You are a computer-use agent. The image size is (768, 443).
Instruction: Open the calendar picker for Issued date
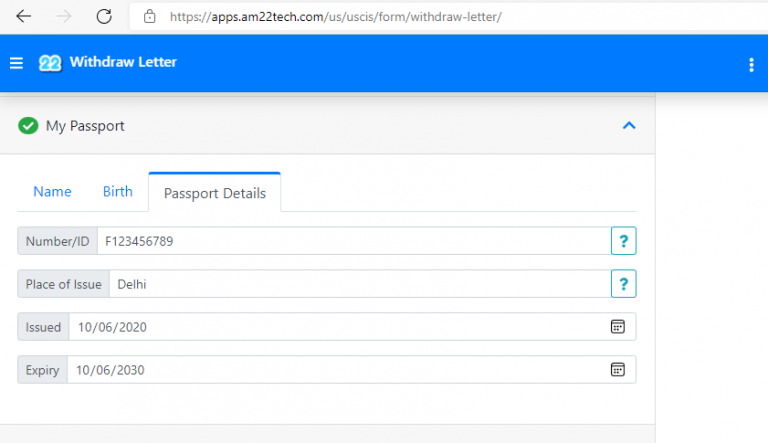618,327
